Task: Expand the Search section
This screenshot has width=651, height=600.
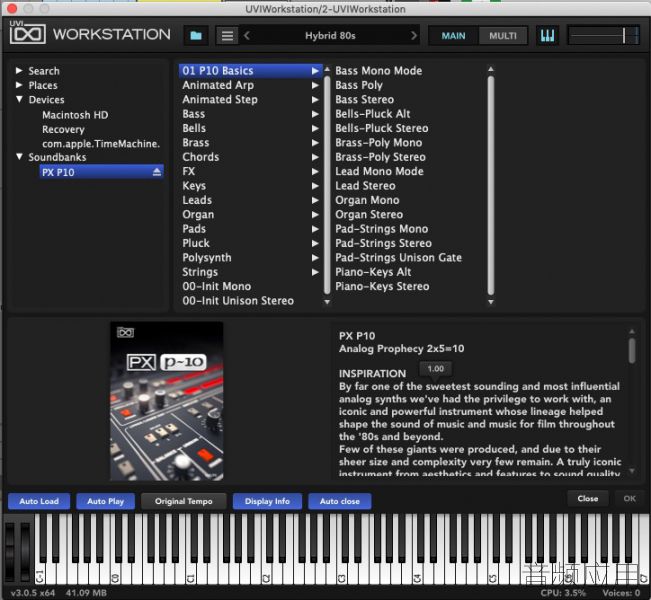Action: [19, 71]
